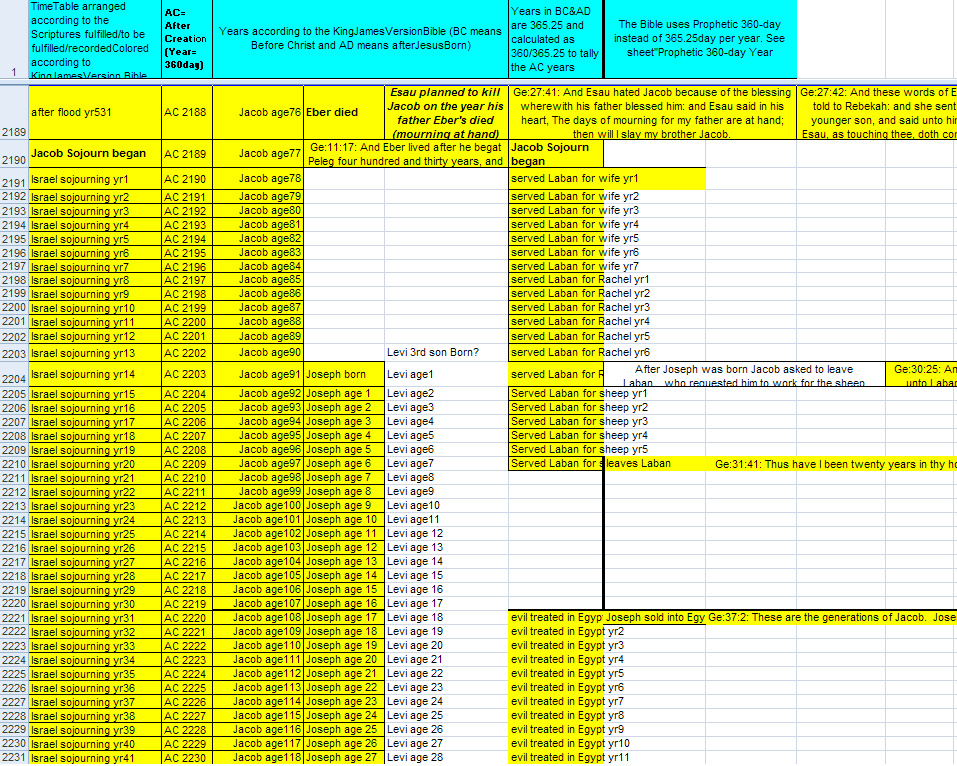957x766 pixels.
Task: Select the 'Jacob age113' cell
Action: [258, 688]
